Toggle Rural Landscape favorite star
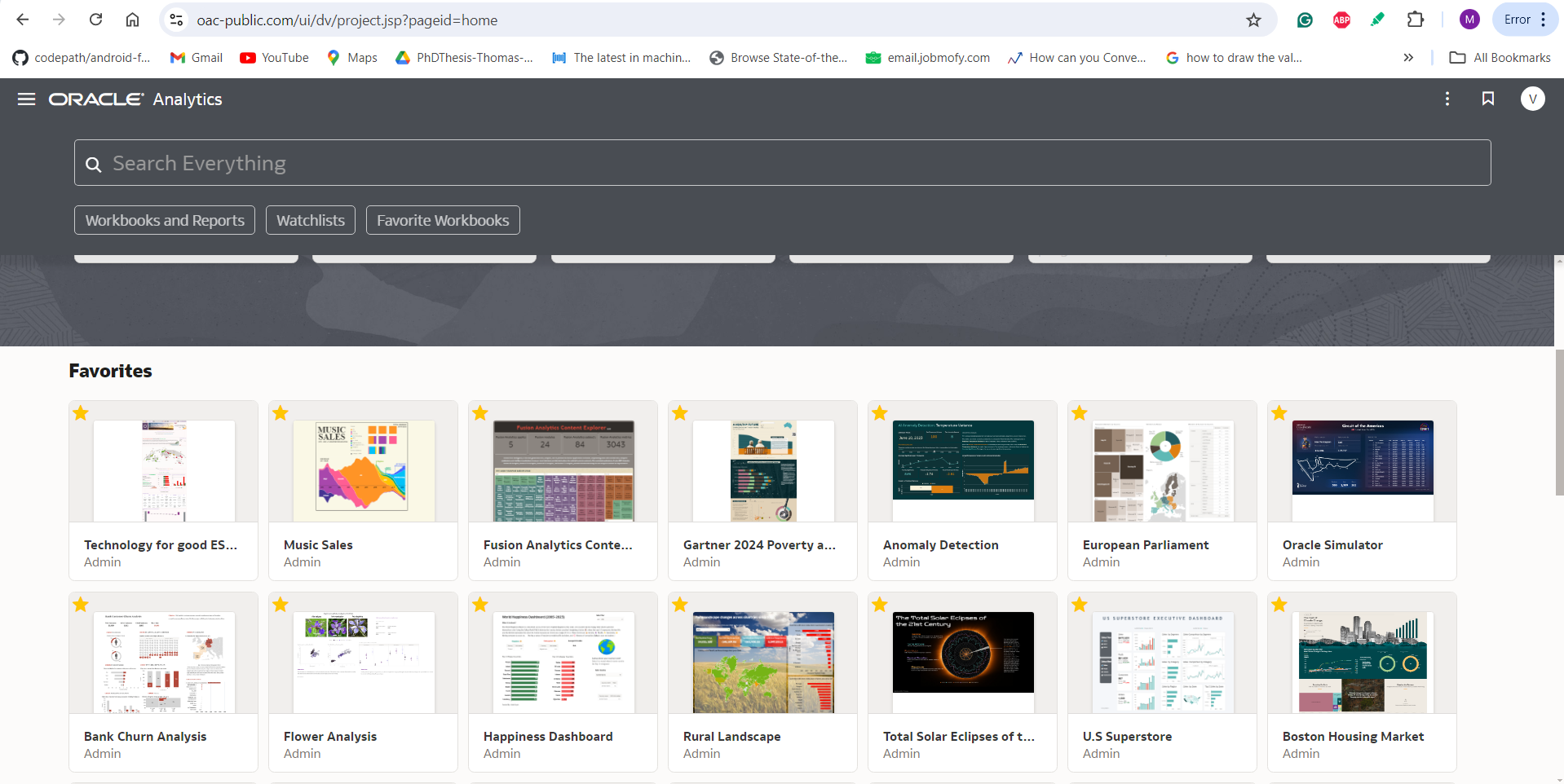Screen dimensions: 1564x784 (x=680, y=605)
